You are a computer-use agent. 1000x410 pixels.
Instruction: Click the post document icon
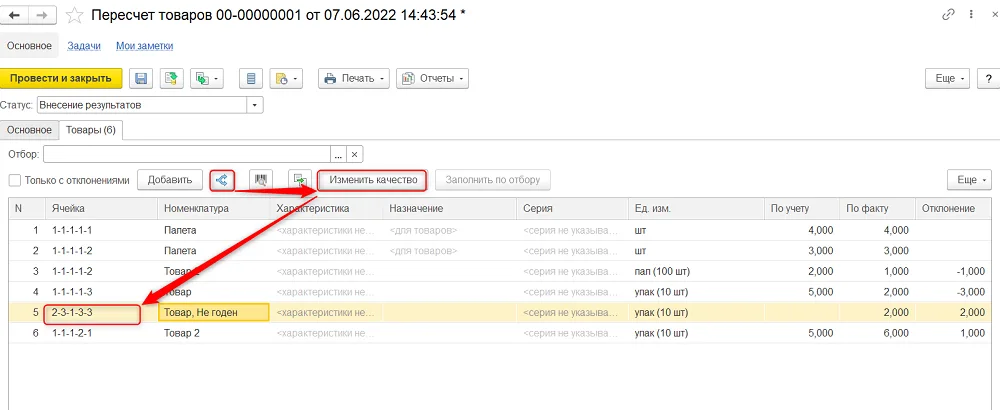(x=172, y=78)
